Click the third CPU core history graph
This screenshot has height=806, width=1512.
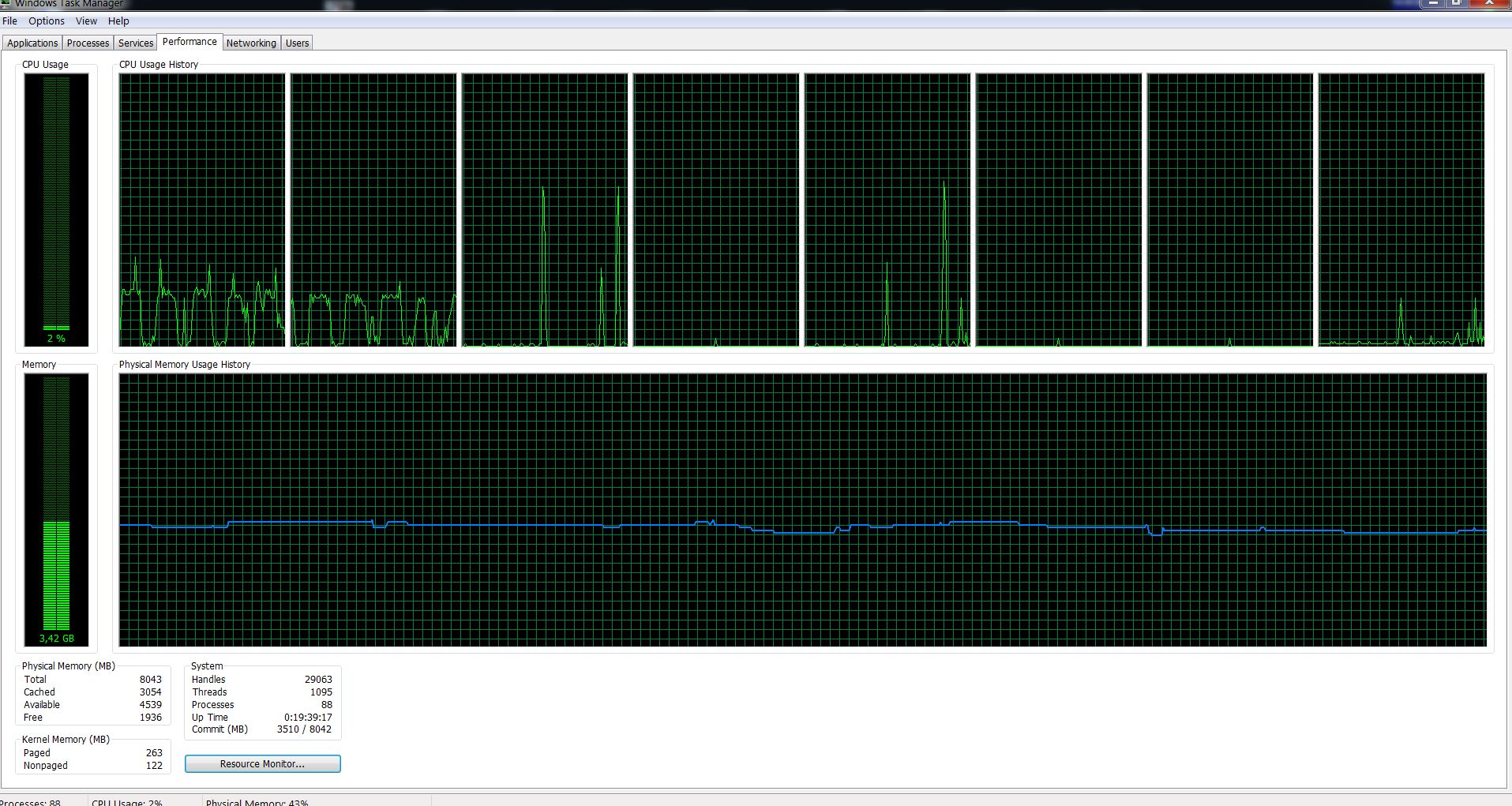(545, 210)
